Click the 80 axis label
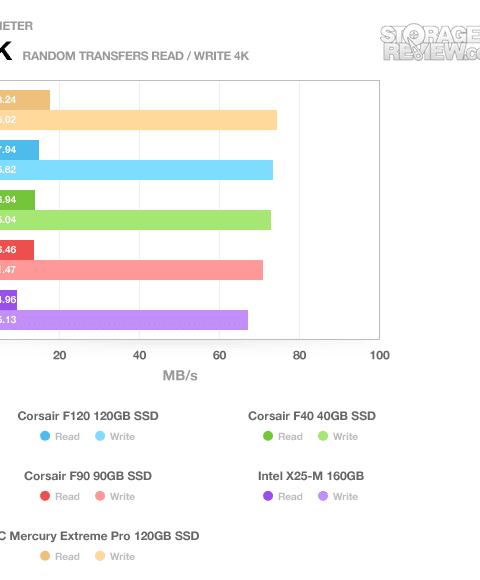Viewport: 480px width, 580px height. tap(299, 355)
